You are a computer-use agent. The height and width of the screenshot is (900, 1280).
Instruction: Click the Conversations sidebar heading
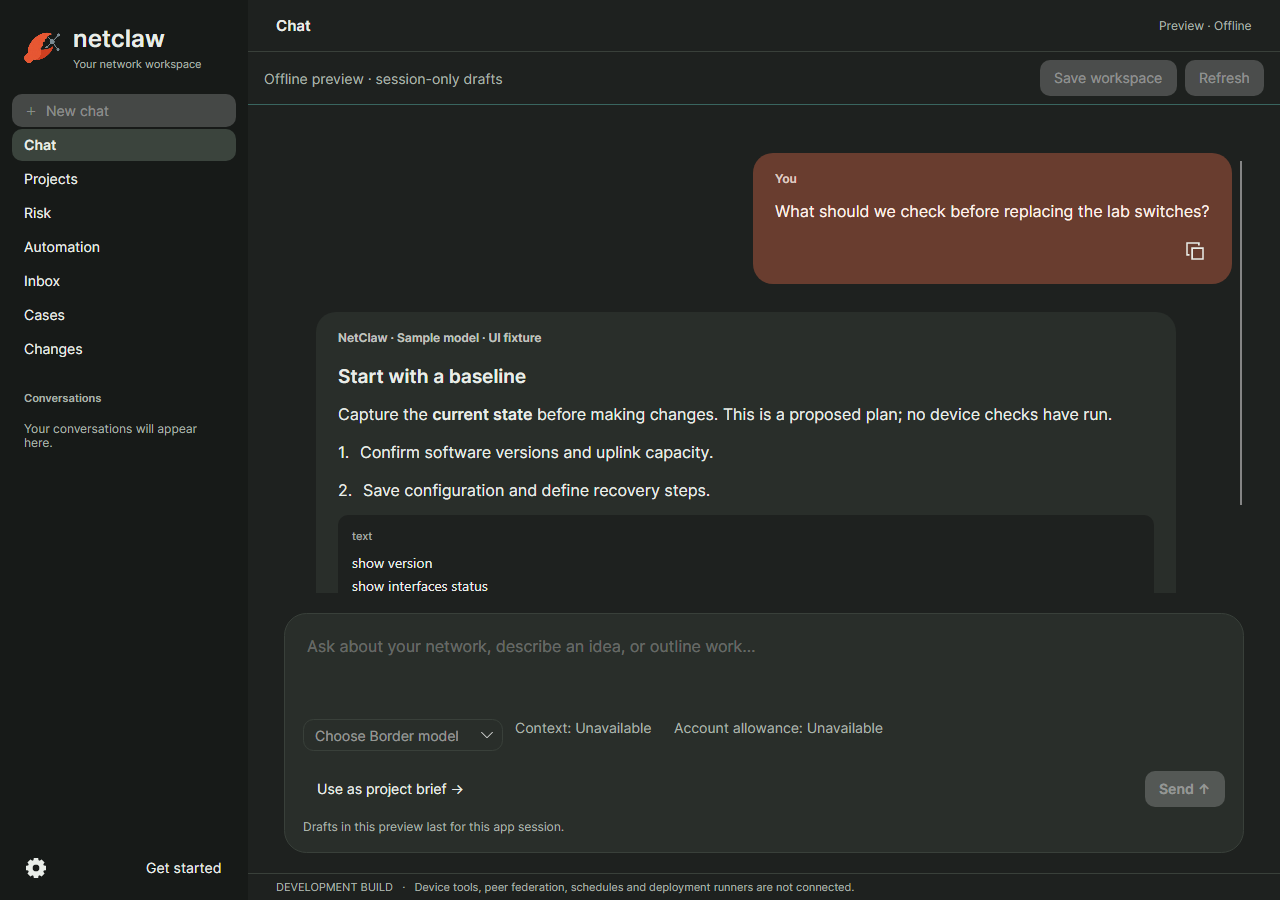(x=63, y=398)
